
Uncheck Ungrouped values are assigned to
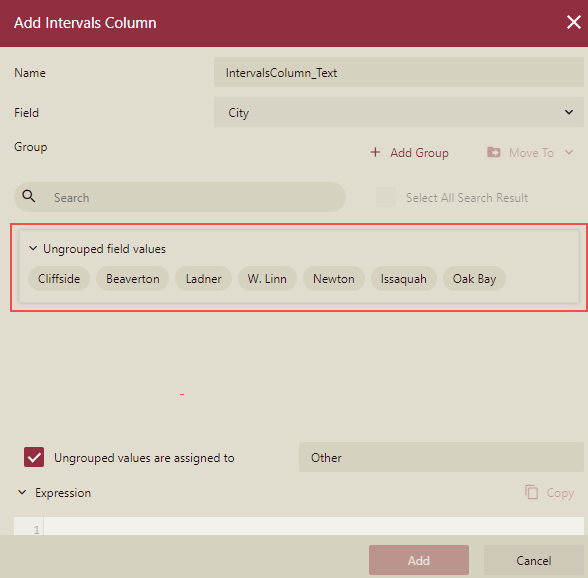click(34, 457)
